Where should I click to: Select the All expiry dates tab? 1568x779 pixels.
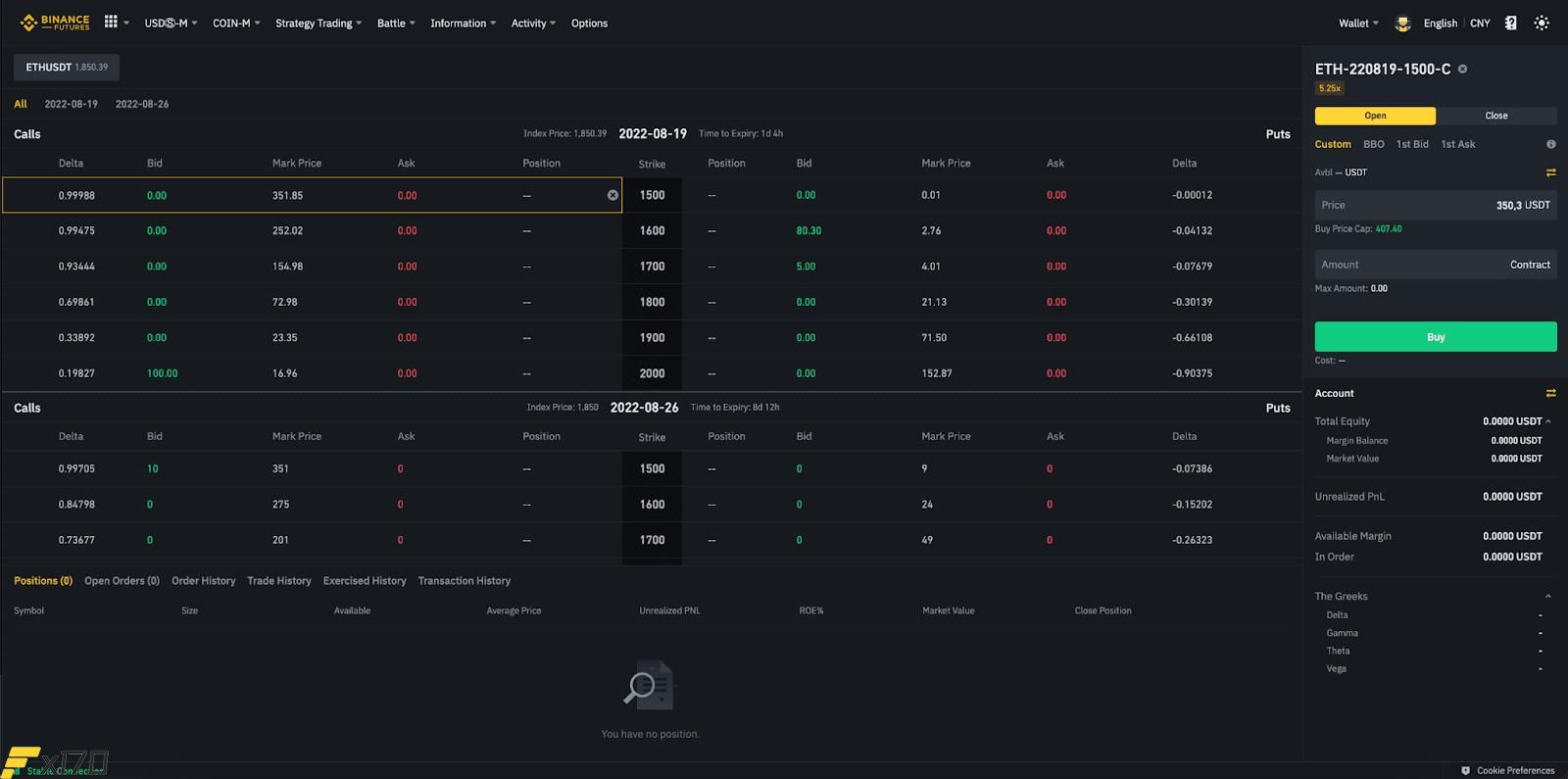(x=21, y=104)
